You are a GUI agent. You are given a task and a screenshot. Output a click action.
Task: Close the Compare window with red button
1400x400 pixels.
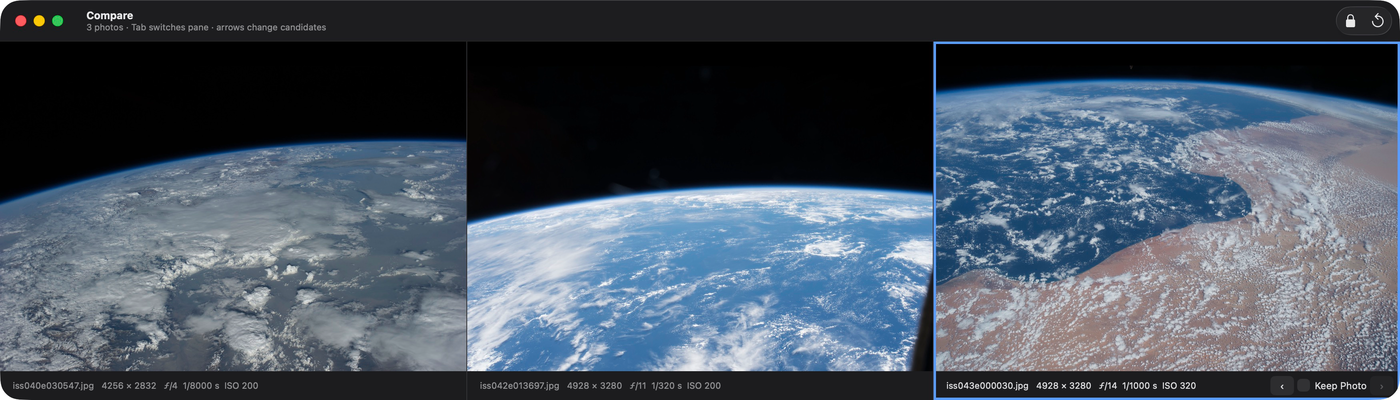pyautogui.click(x=21, y=21)
